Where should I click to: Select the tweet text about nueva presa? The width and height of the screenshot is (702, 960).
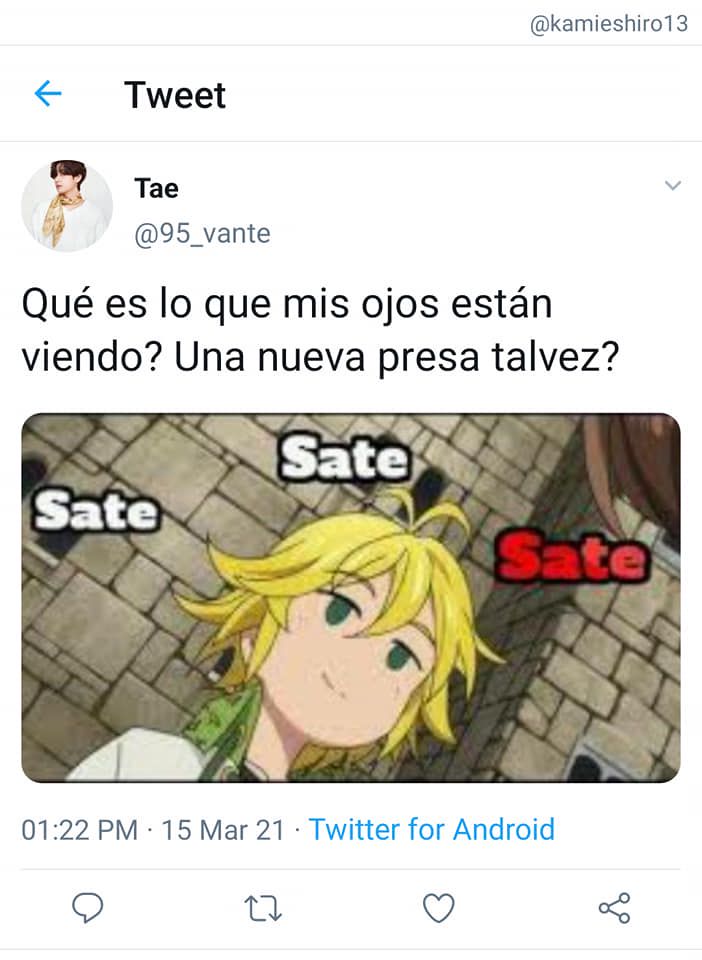click(x=321, y=330)
